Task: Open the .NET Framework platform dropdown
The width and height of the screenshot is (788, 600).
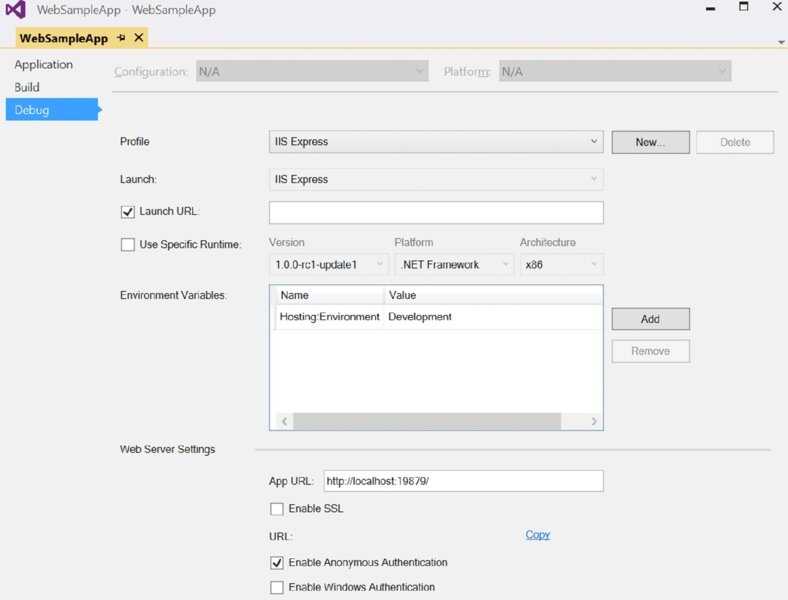Action: [454, 264]
